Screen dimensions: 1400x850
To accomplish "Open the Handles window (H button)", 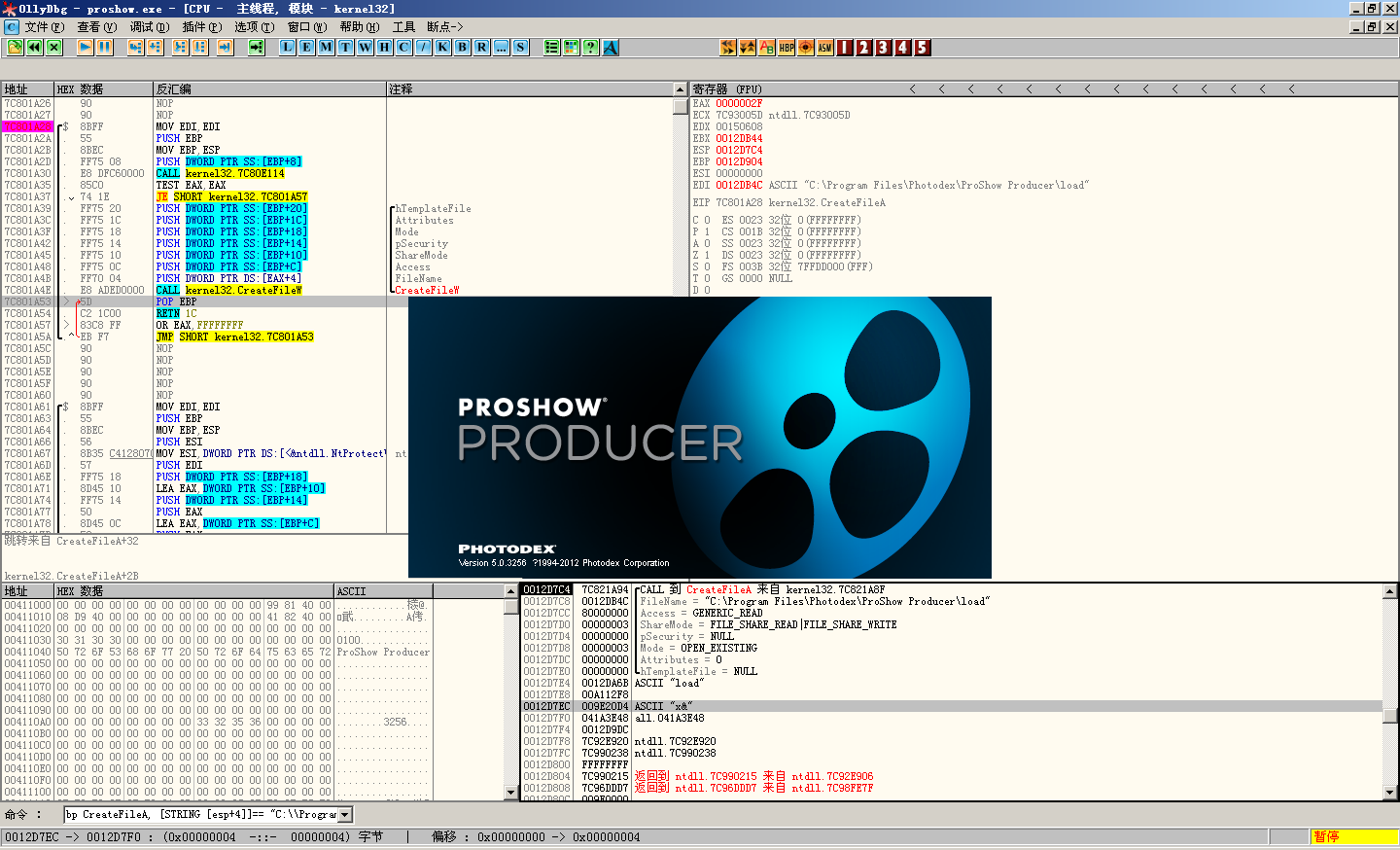I will pyautogui.click(x=385, y=47).
